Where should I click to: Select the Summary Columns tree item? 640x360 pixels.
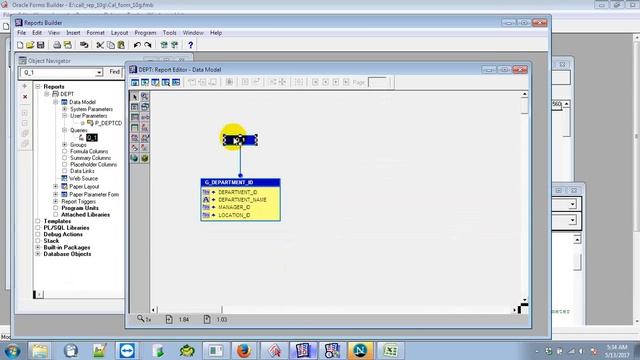pos(90,158)
